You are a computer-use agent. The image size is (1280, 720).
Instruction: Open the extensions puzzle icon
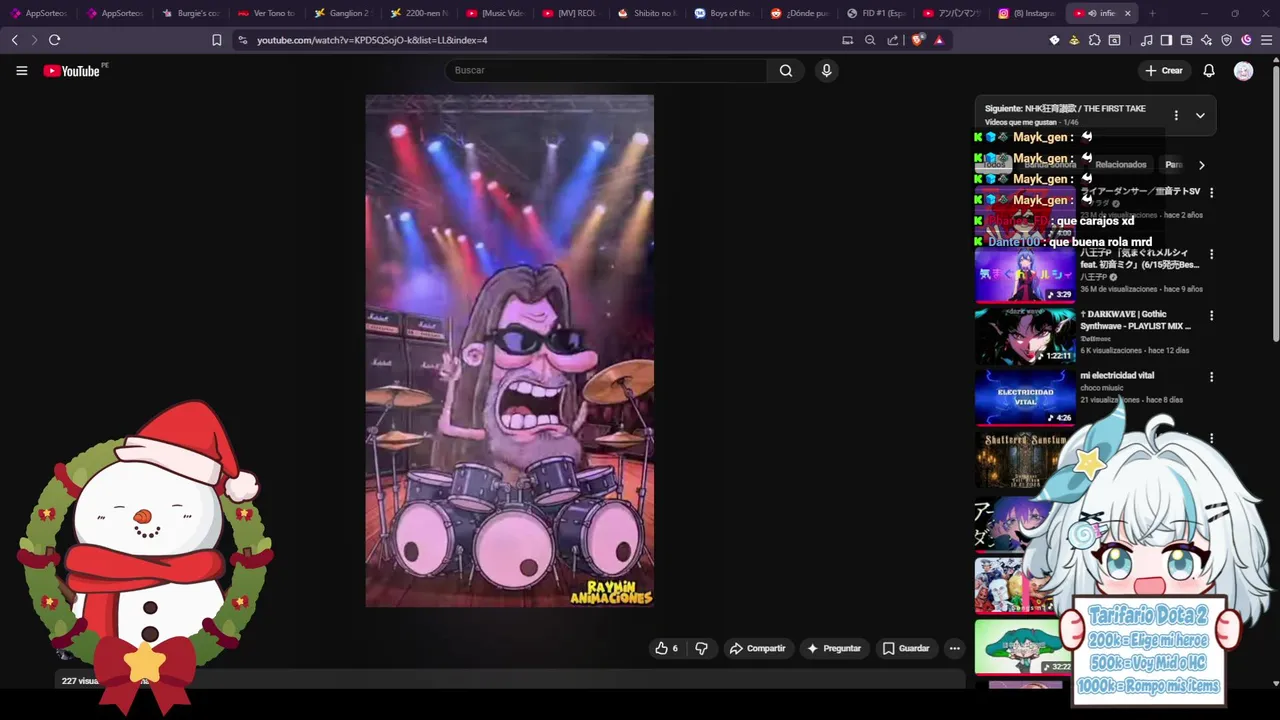[x=1095, y=40]
